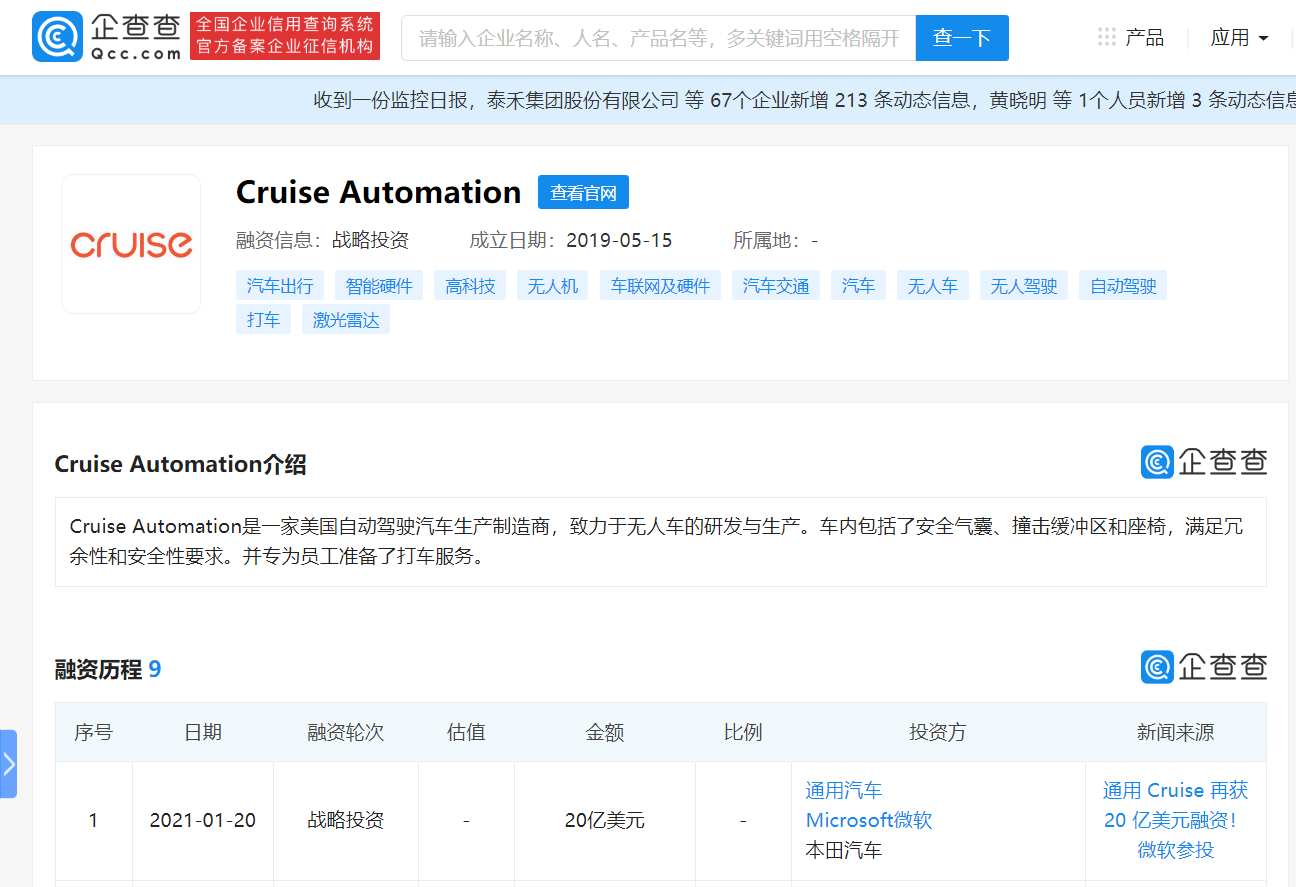Click the 战略投资 round cell in row 1
This screenshot has width=1296, height=887.
coord(346,821)
